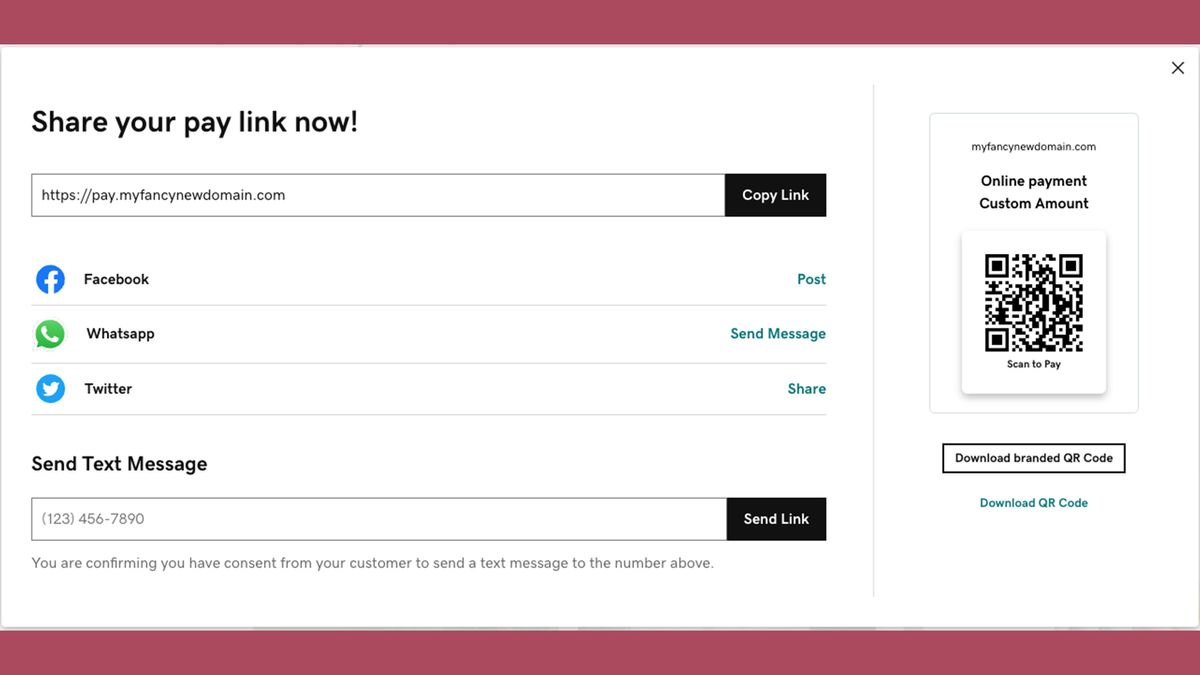
Task: Send the text message link
Action: tap(775, 519)
